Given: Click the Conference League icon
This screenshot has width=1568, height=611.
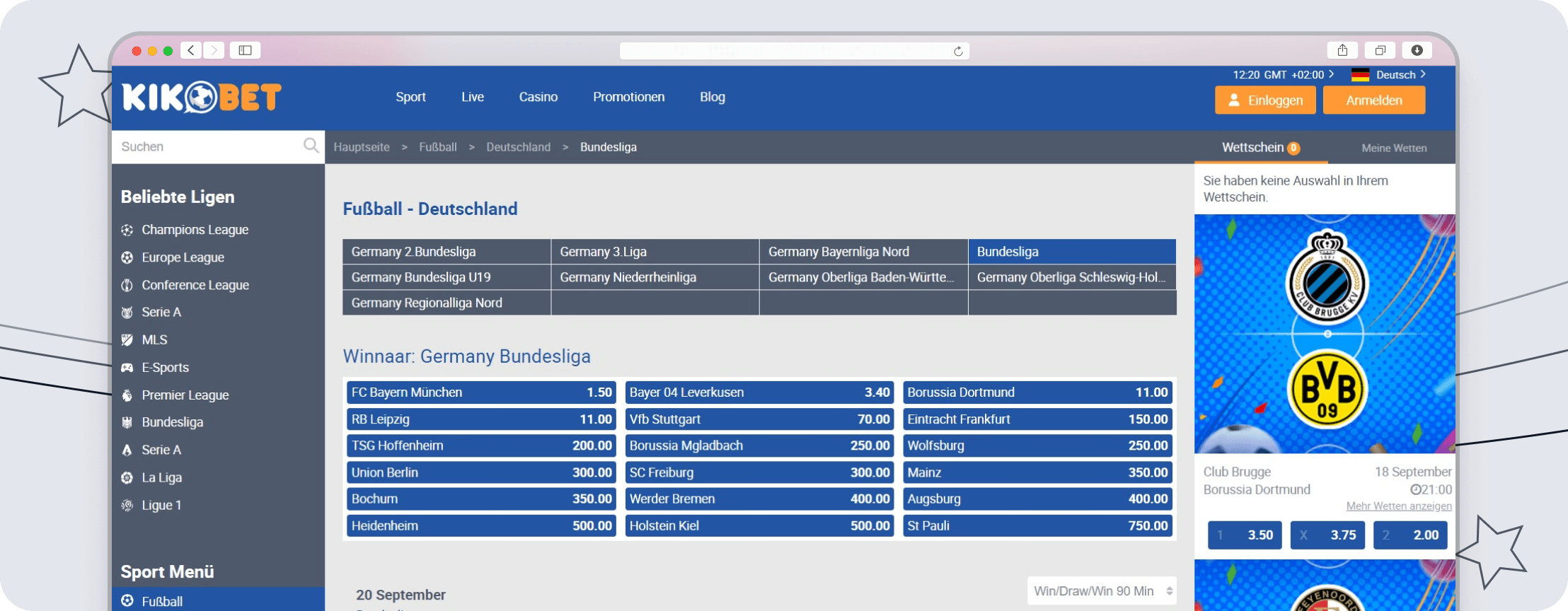Looking at the screenshot, I should tap(127, 285).
